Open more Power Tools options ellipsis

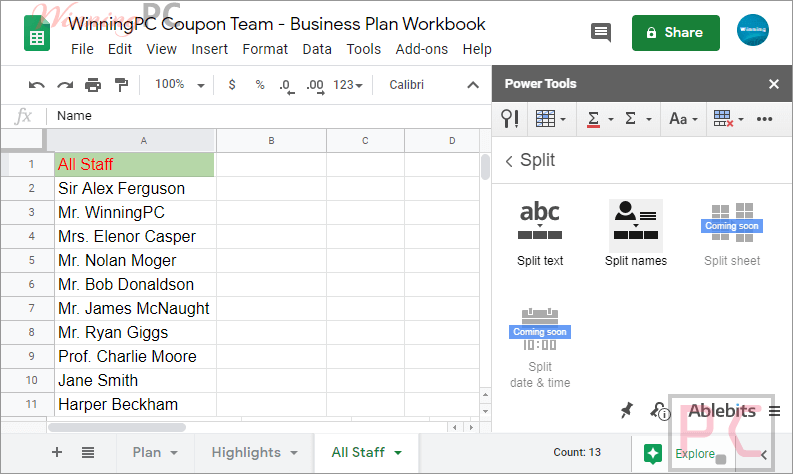pyautogui.click(x=764, y=119)
